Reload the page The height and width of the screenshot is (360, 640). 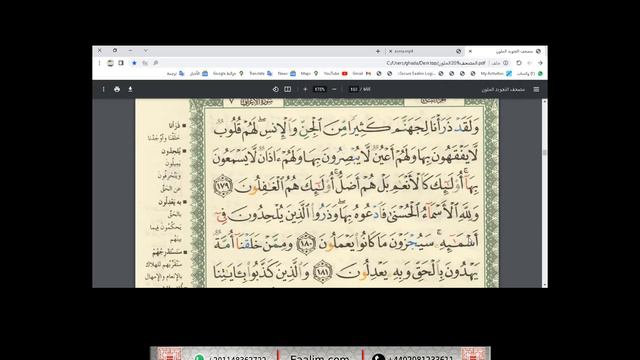[x=519, y=63]
